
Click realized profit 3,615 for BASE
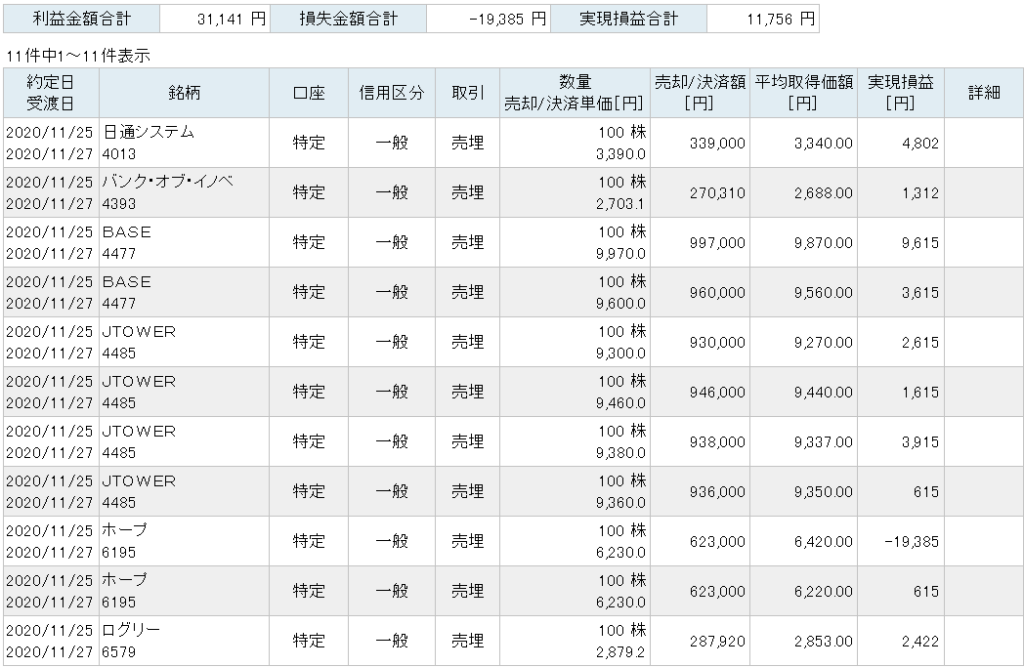pyautogui.click(x=920, y=293)
